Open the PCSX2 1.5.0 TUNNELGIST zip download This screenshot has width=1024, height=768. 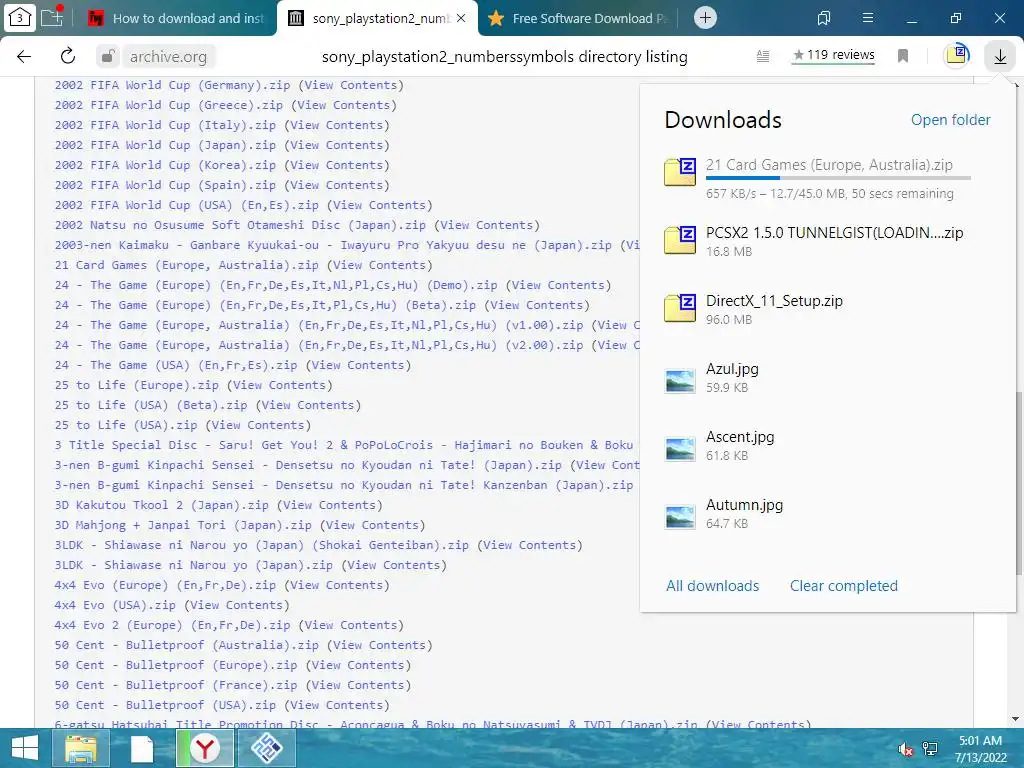click(834, 232)
